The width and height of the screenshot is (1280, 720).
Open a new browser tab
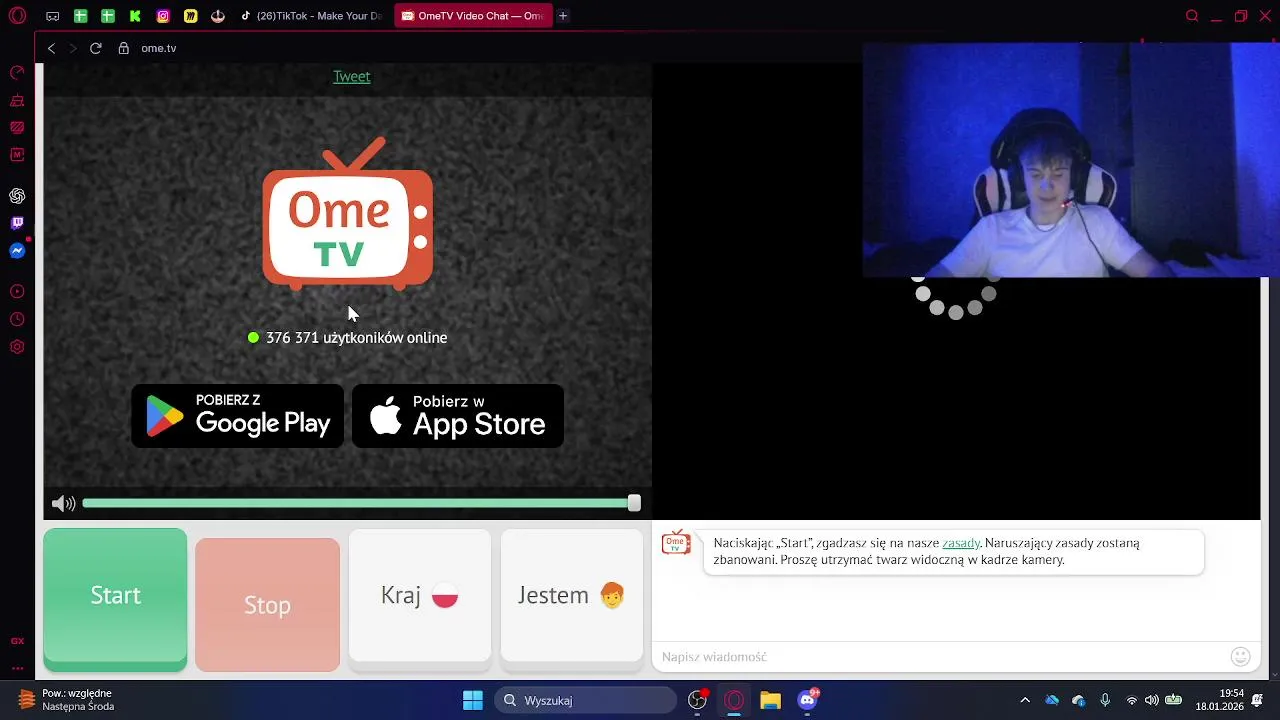(x=563, y=16)
